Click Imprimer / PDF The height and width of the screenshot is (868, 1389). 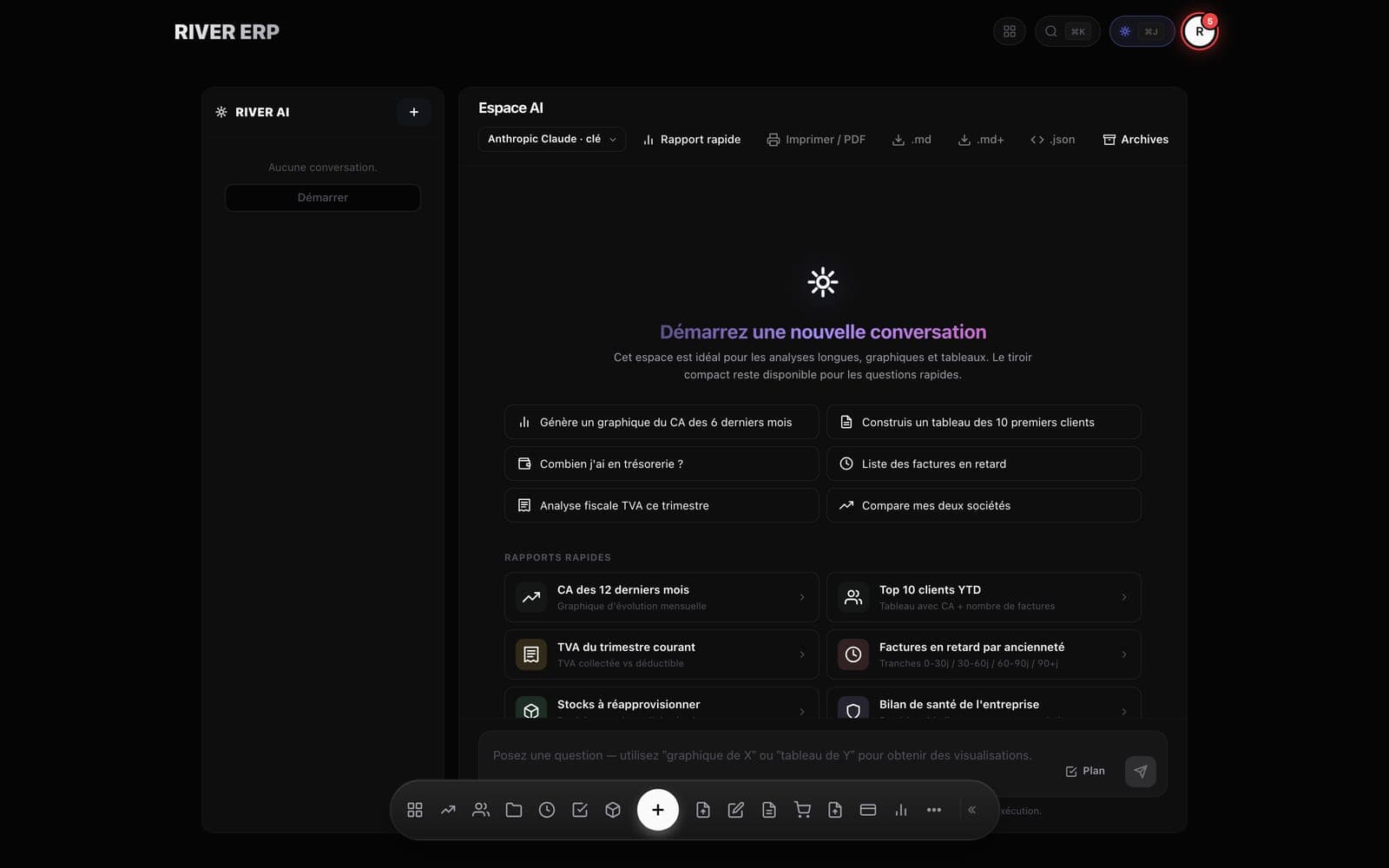click(816, 140)
